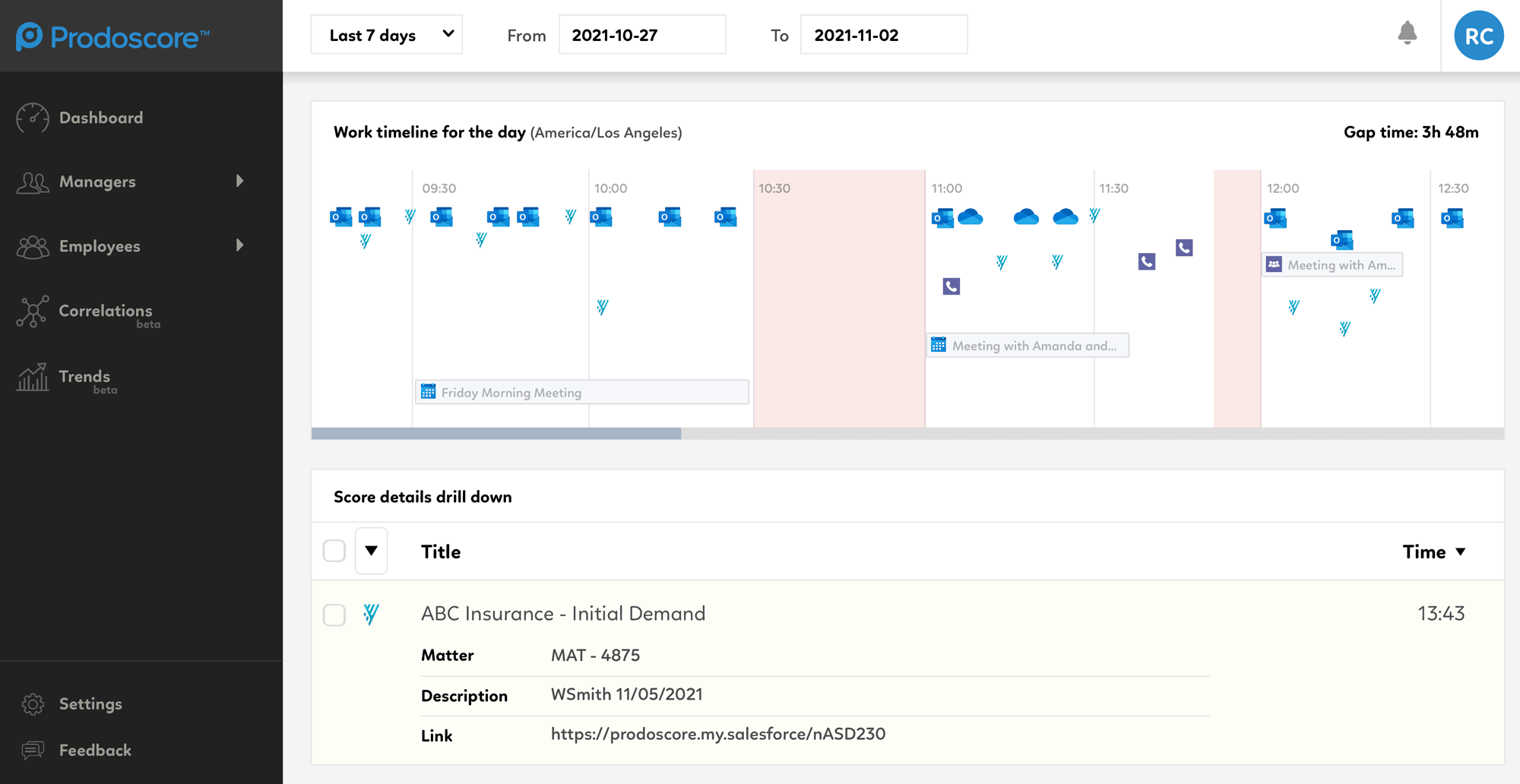Open Friday Morning Meeting calendar event

[x=582, y=392]
